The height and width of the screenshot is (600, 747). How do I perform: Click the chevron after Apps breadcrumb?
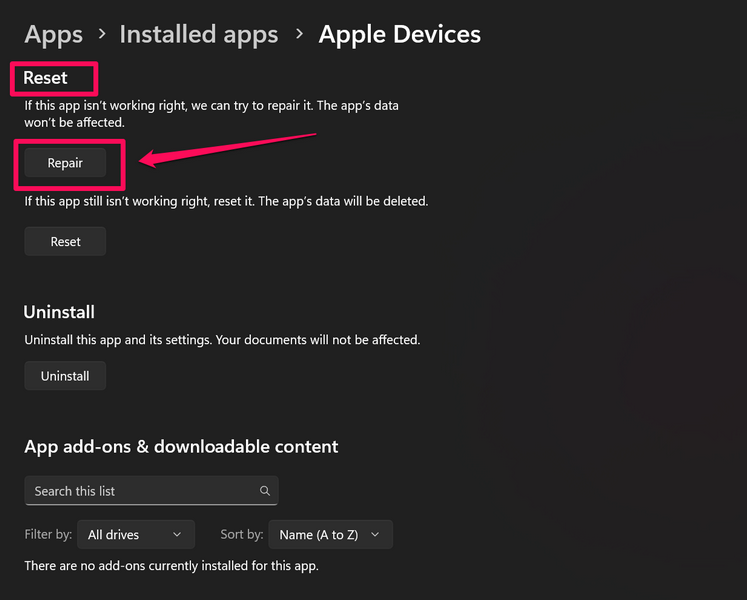point(101,35)
